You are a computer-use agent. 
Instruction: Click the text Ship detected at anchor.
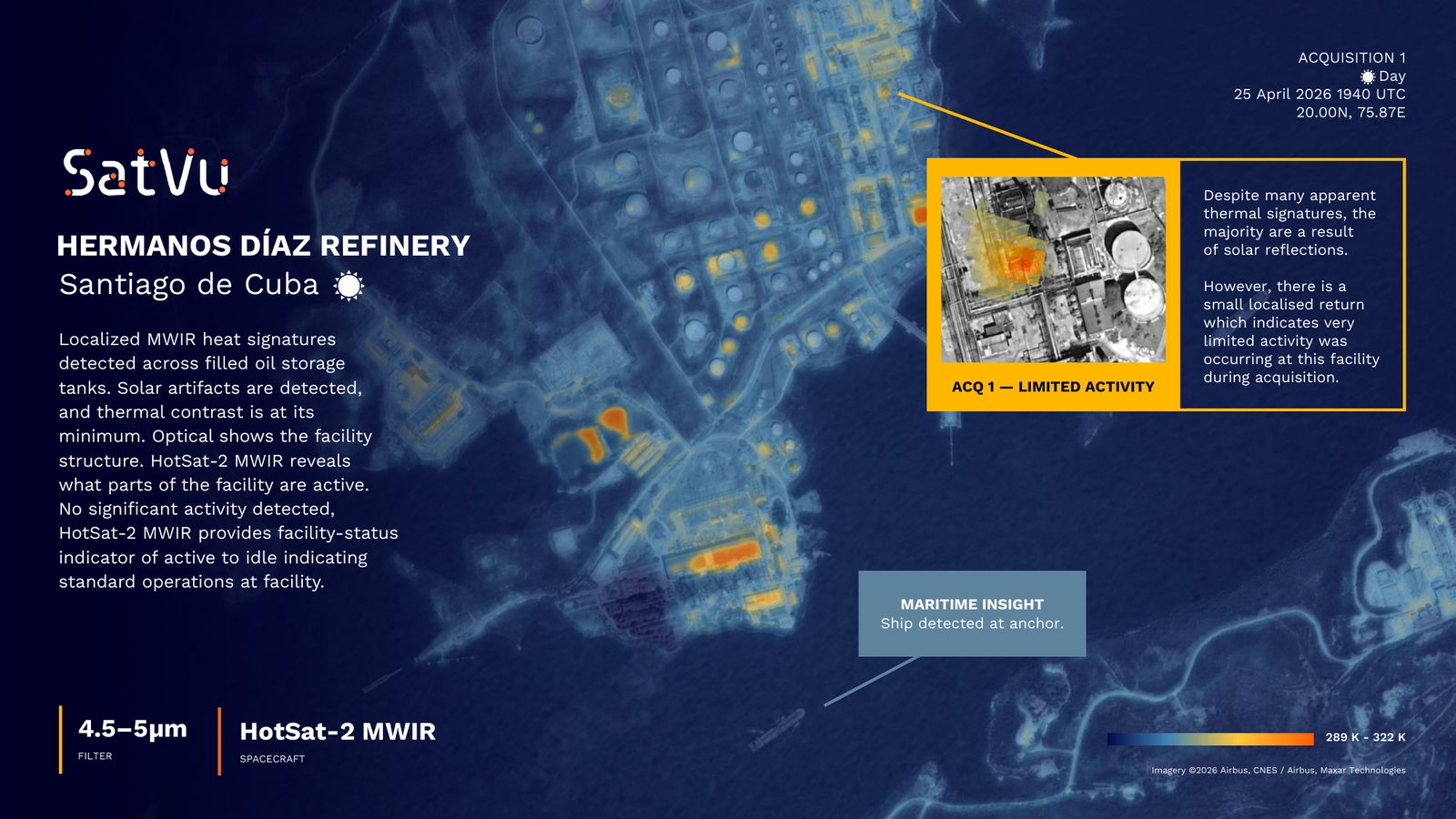click(972, 623)
